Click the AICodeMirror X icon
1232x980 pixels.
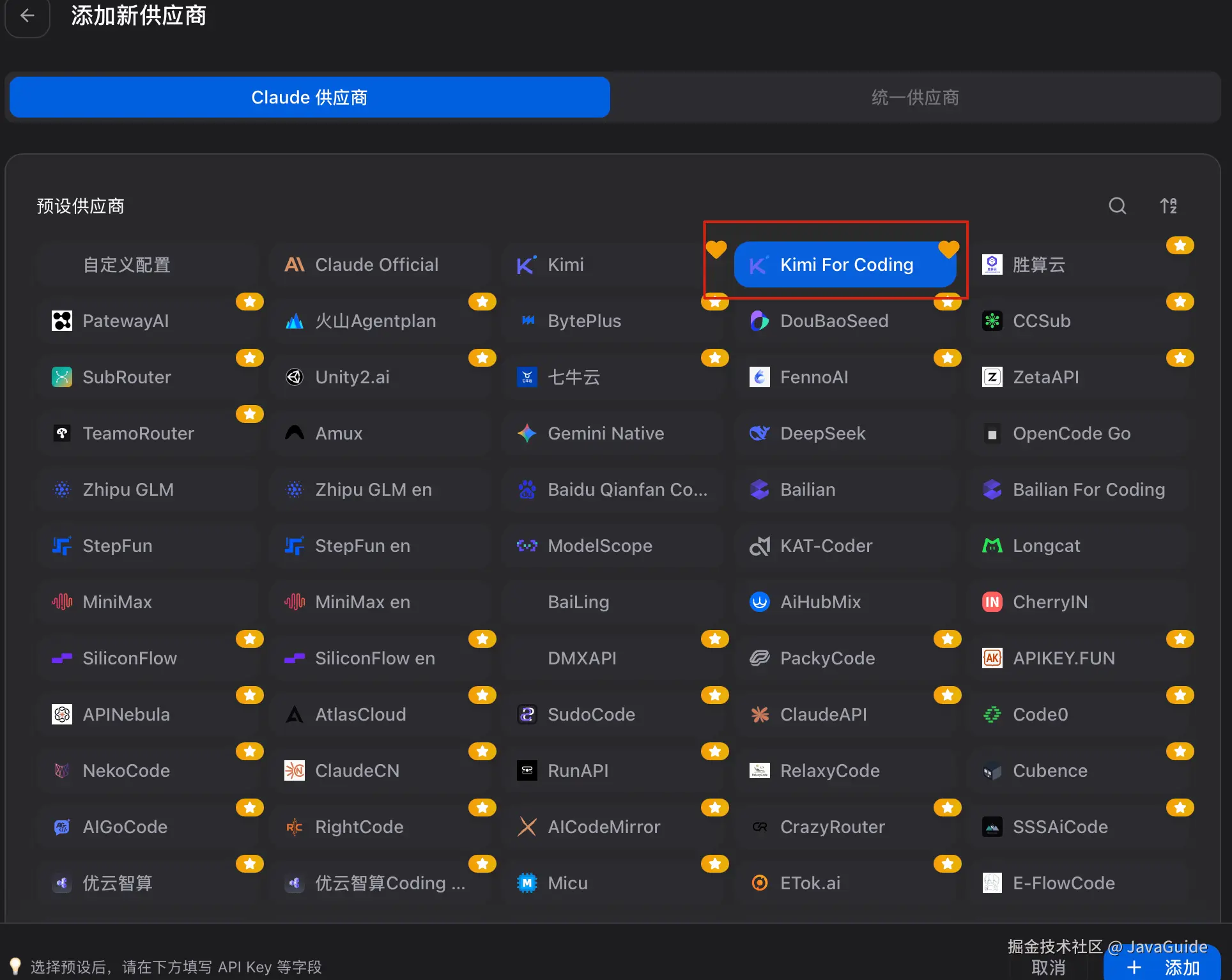coord(527,827)
